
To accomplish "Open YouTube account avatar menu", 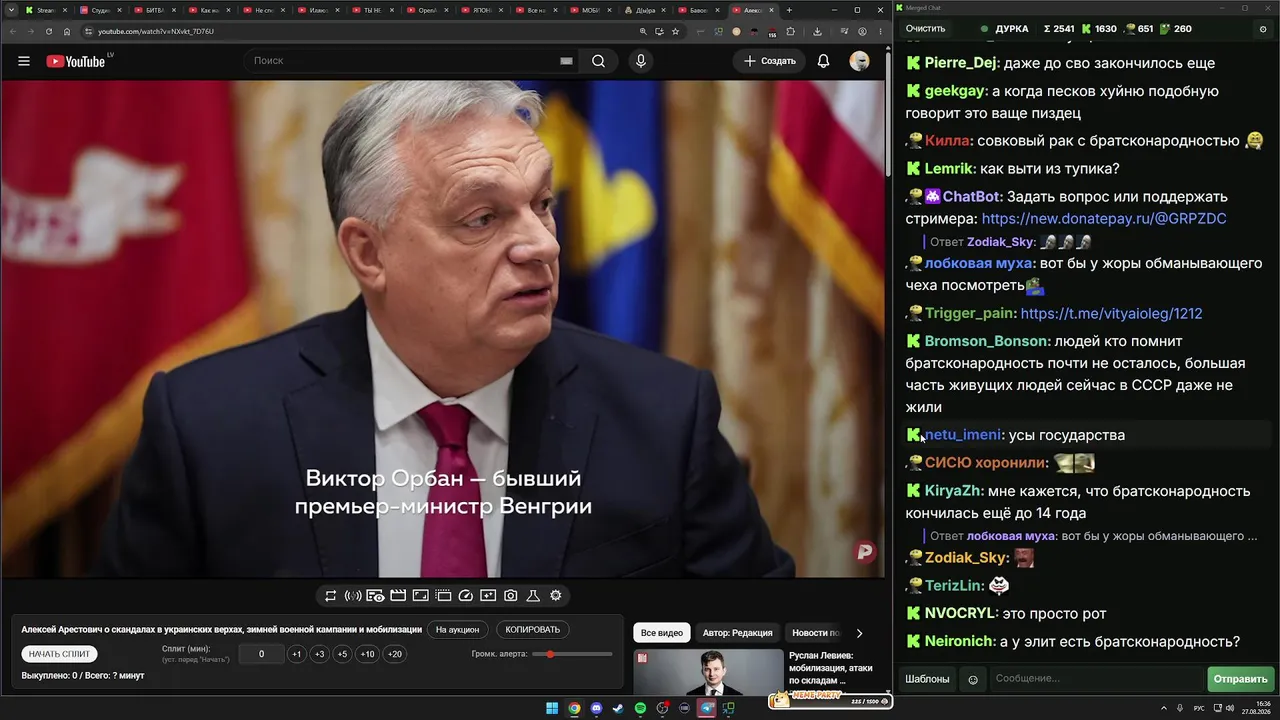I will (859, 61).
